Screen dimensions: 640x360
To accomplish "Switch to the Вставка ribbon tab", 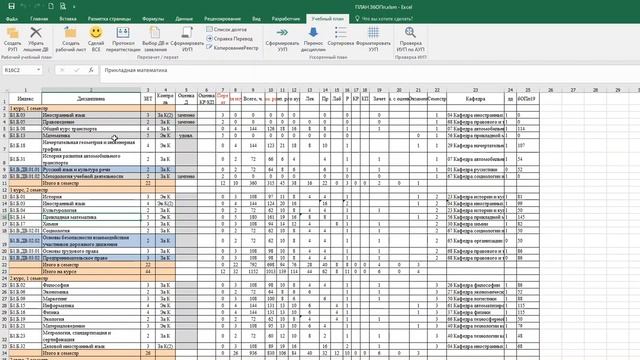I will (x=68, y=19).
